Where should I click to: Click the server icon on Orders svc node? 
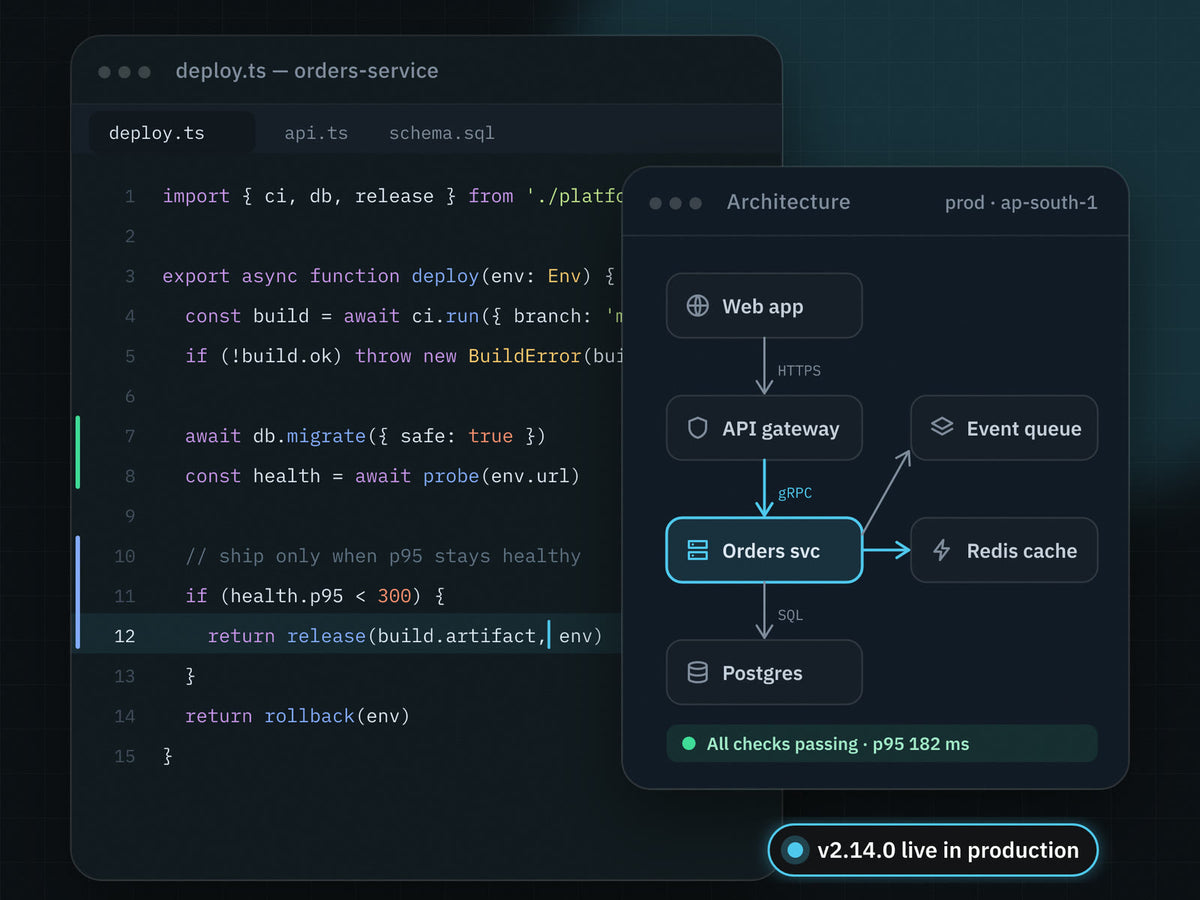point(698,550)
